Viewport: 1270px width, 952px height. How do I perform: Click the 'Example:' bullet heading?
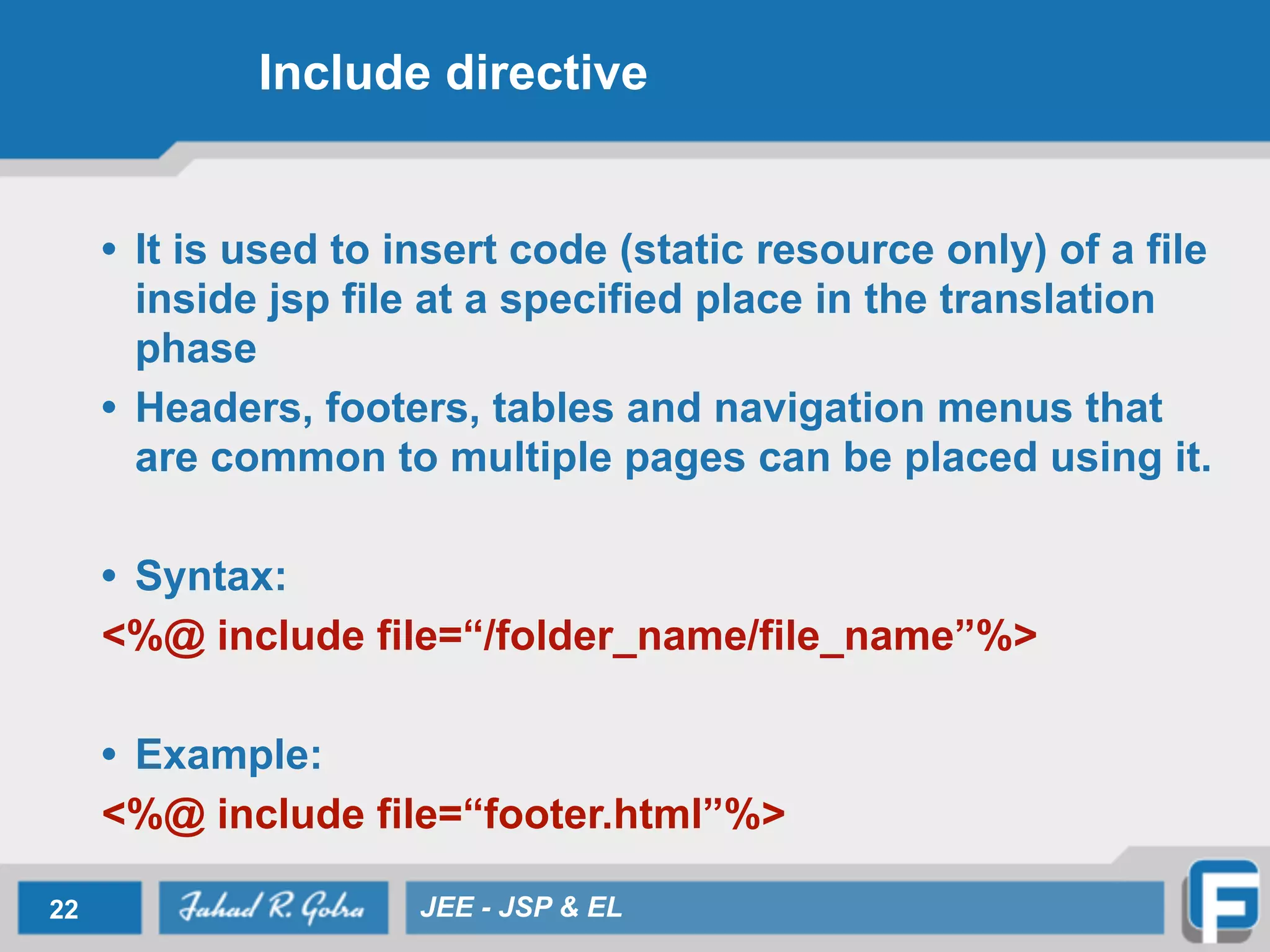228,755
